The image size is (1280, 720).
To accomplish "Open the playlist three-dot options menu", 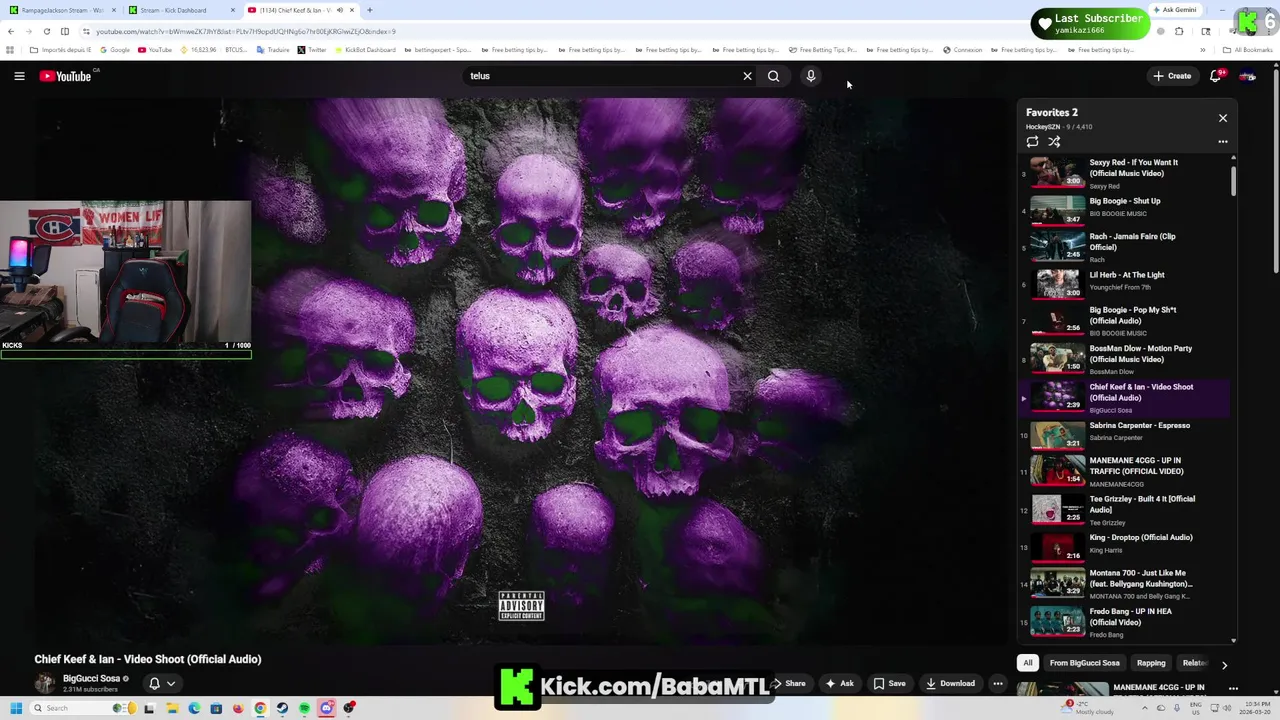I will [1222, 142].
